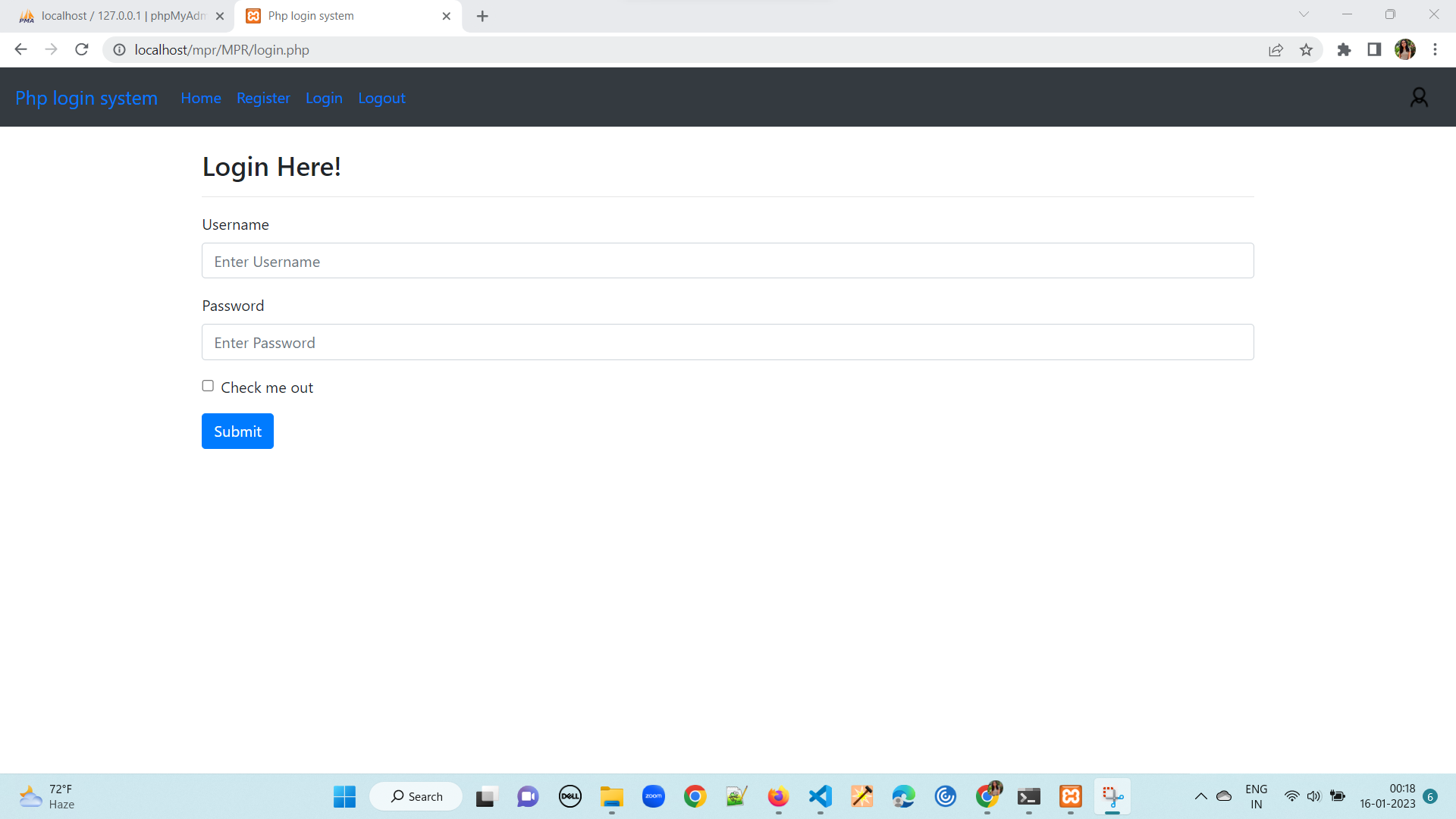
Task: Click the Dell app icon in the taskbar
Action: click(x=570, y=796)
